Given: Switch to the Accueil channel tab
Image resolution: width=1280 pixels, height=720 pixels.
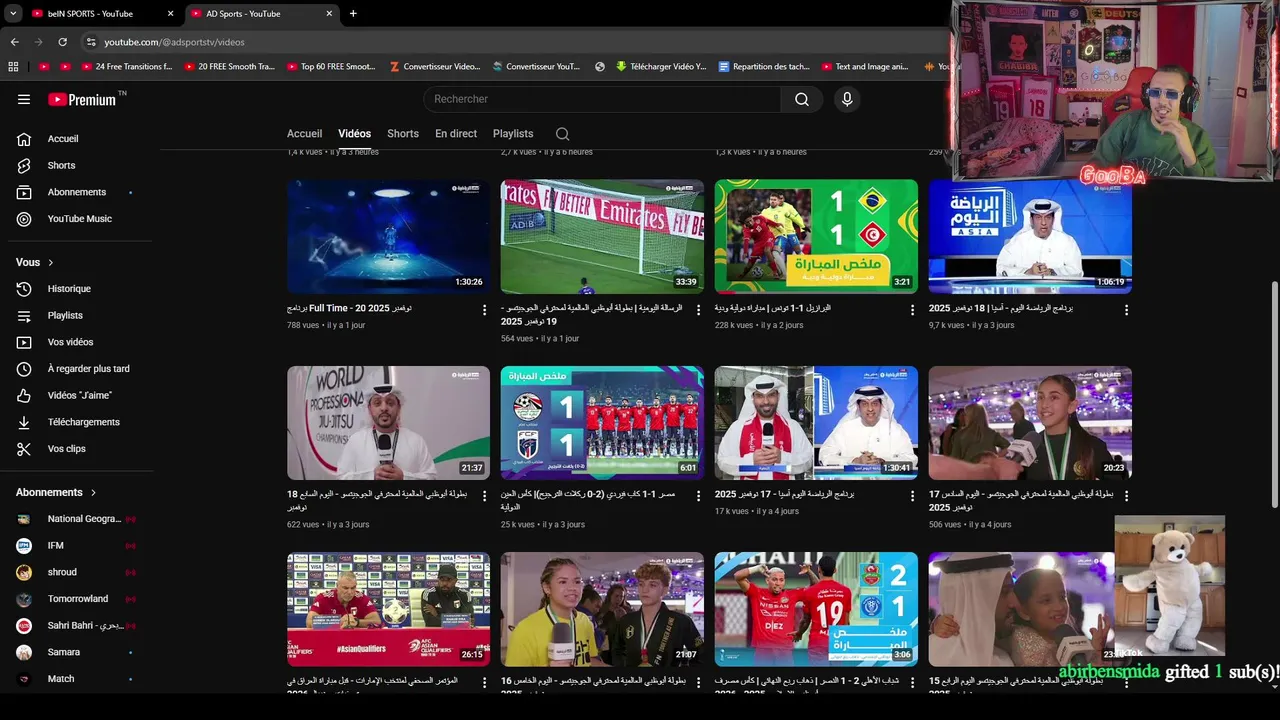Looking at the screenshot, I should pyautogui.click(x=305, y=134).
